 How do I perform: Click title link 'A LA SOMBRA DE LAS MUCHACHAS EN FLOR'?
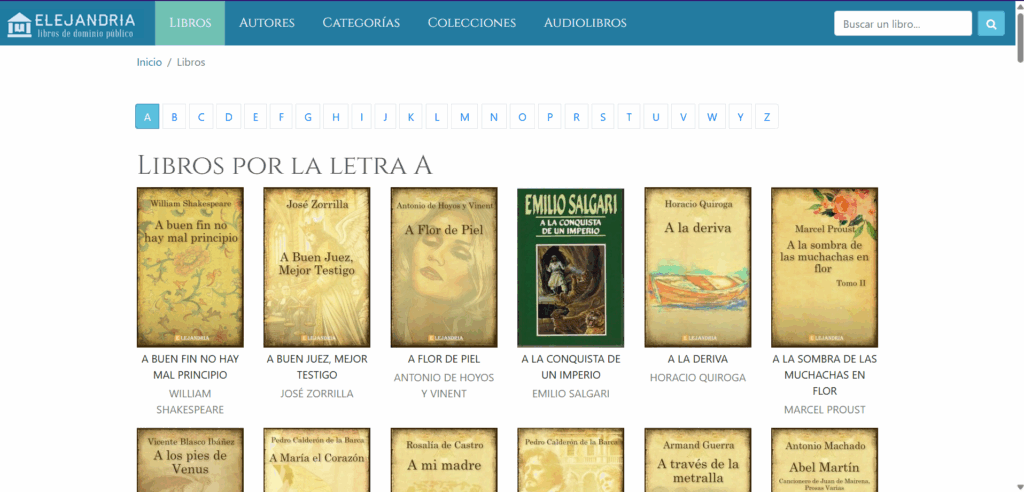click(x=824, y=375)
